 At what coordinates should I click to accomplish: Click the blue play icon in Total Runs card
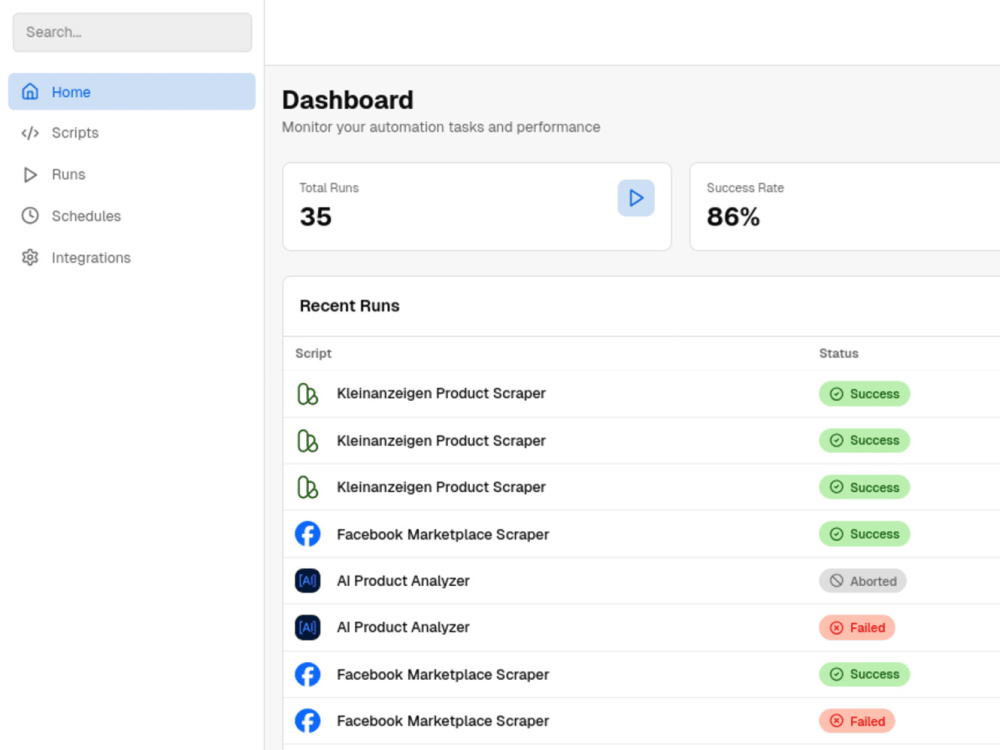tap(636, 198)
